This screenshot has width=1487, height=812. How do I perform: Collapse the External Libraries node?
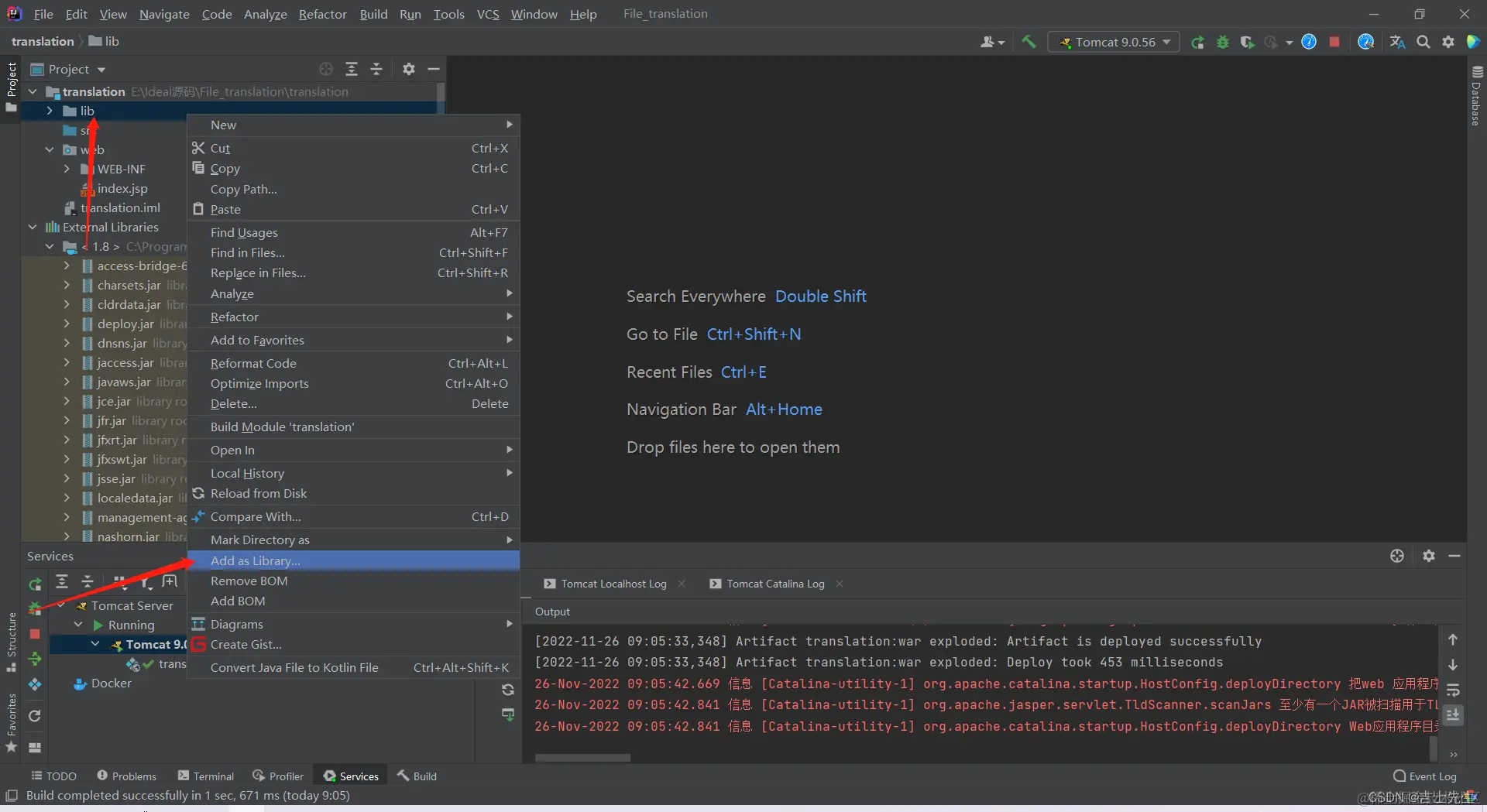33,227
